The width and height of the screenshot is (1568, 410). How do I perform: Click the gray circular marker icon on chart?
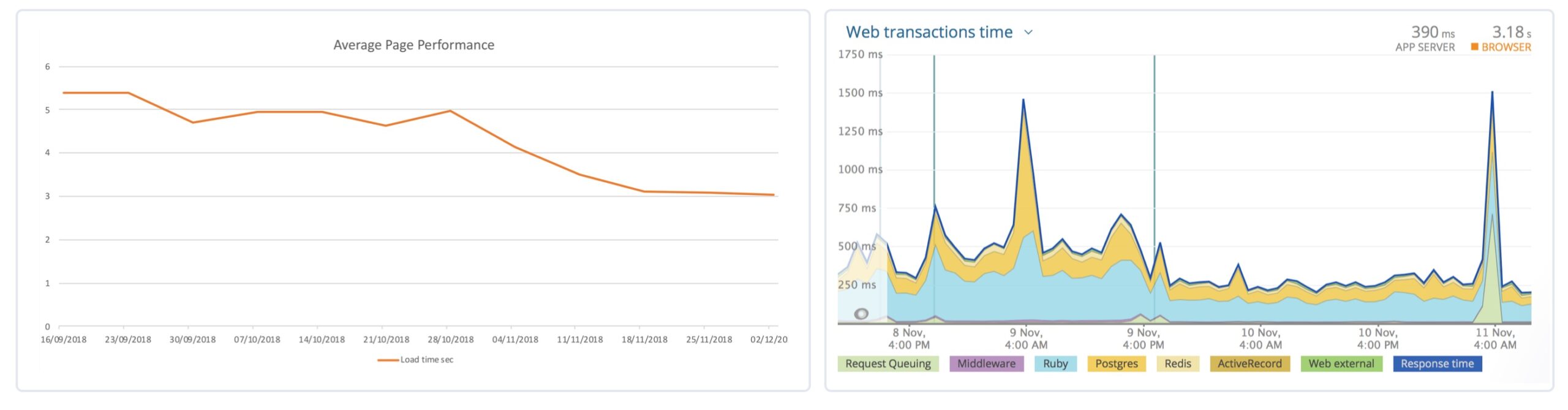point(861,314)
